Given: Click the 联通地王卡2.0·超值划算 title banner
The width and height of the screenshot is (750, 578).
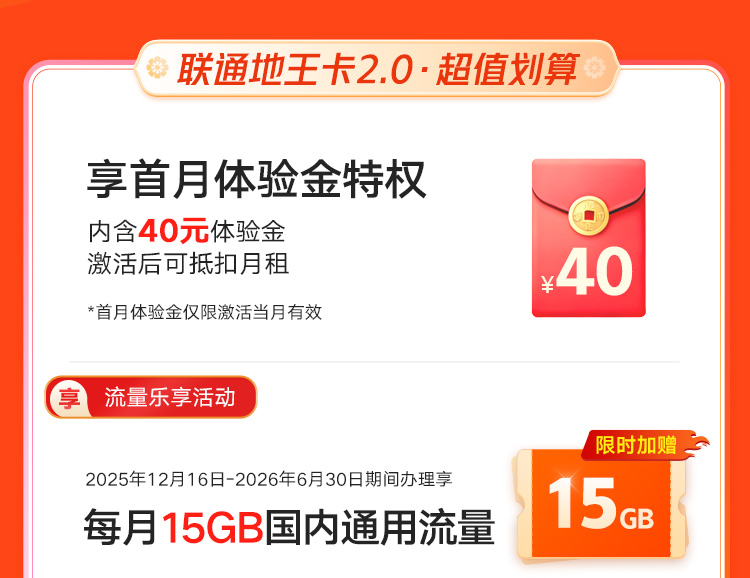Looking at the screenshot, I should [378, 68].
